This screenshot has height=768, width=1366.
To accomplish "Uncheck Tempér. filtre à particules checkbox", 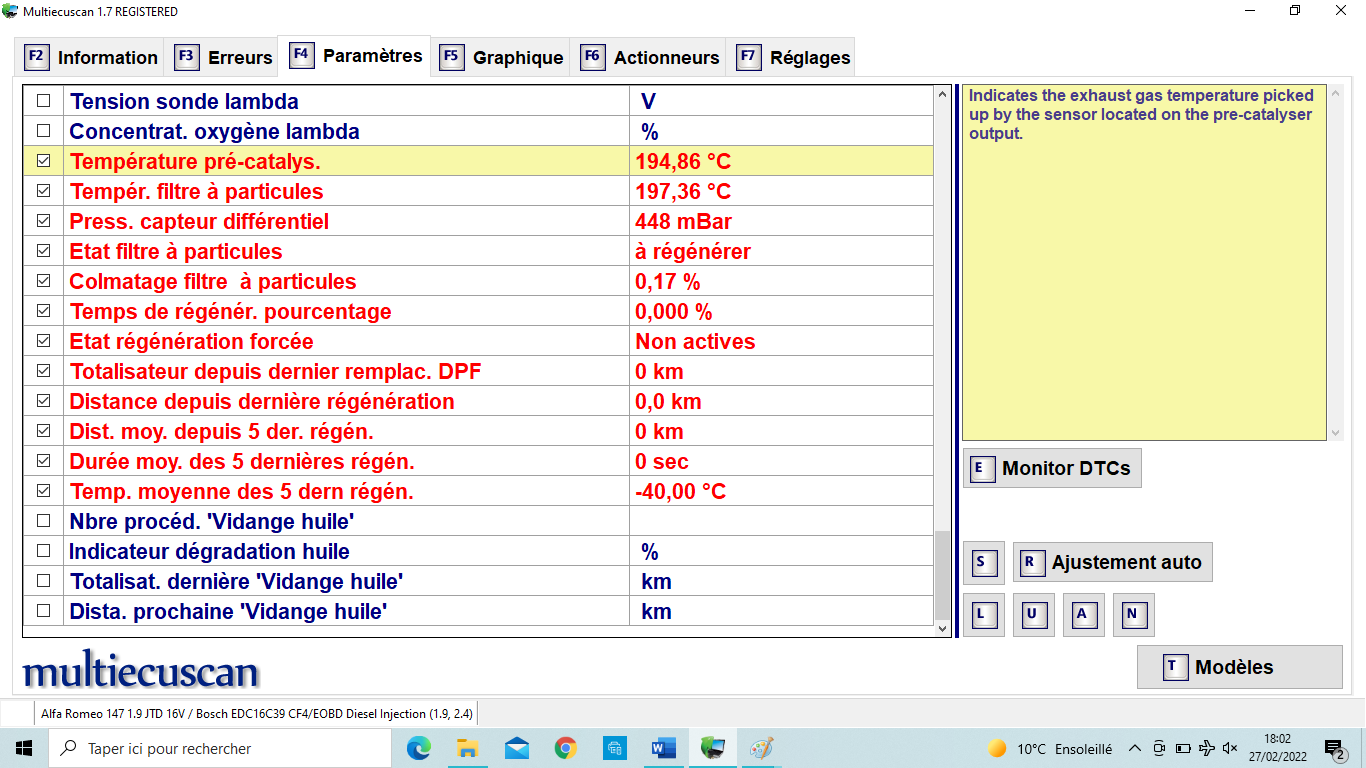I will point(43,191).
